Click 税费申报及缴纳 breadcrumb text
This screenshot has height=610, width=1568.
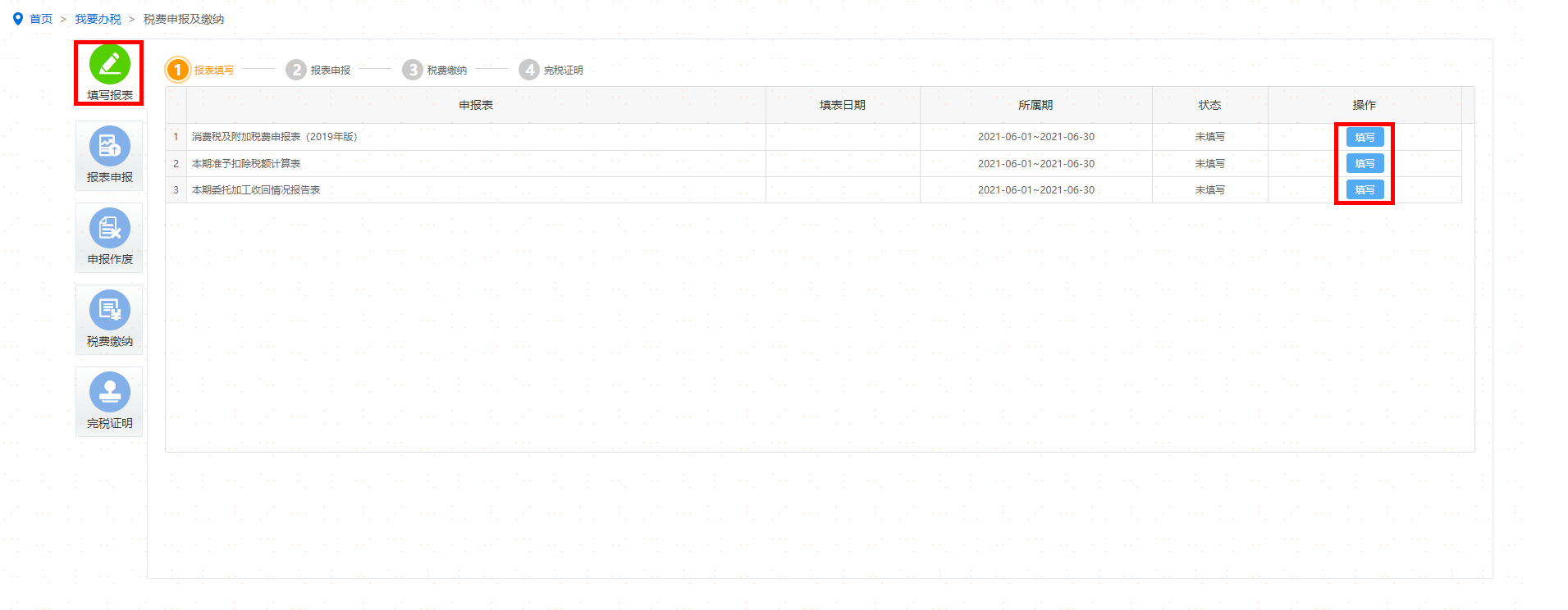[184, 19]
